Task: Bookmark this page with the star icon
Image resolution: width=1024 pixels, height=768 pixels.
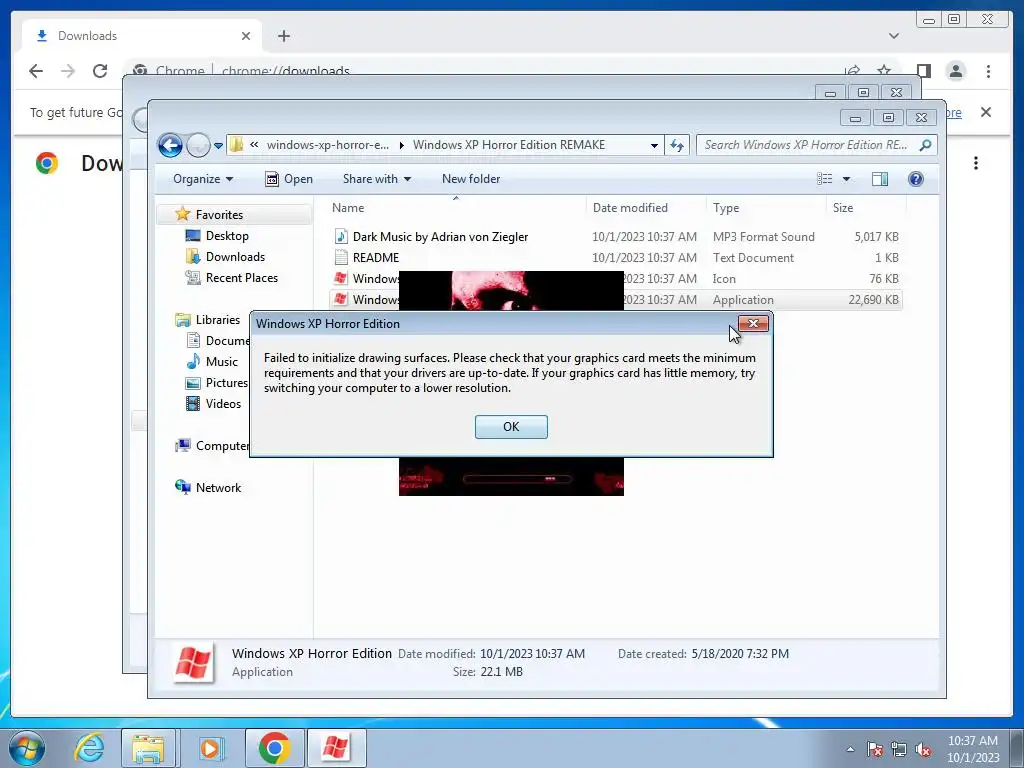Action: pyautogui.click(x=884, y=71)
